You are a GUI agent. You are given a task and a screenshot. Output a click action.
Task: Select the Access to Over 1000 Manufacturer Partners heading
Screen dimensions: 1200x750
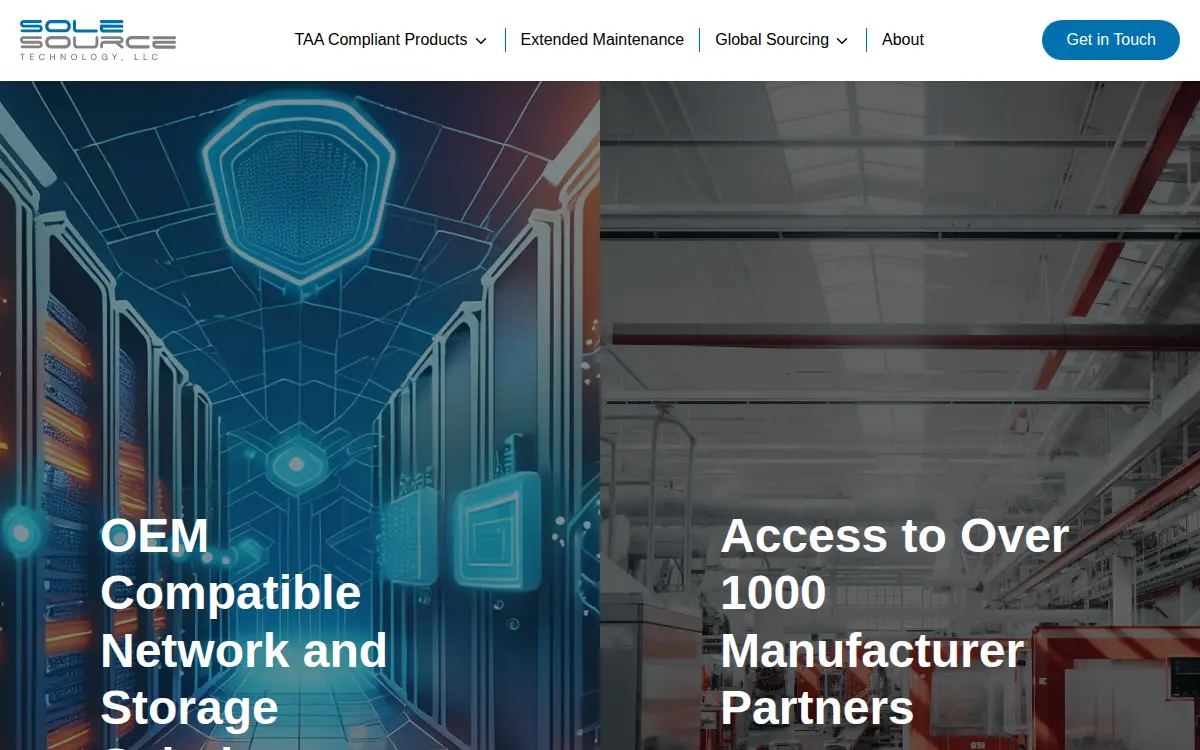coord(895,622)
